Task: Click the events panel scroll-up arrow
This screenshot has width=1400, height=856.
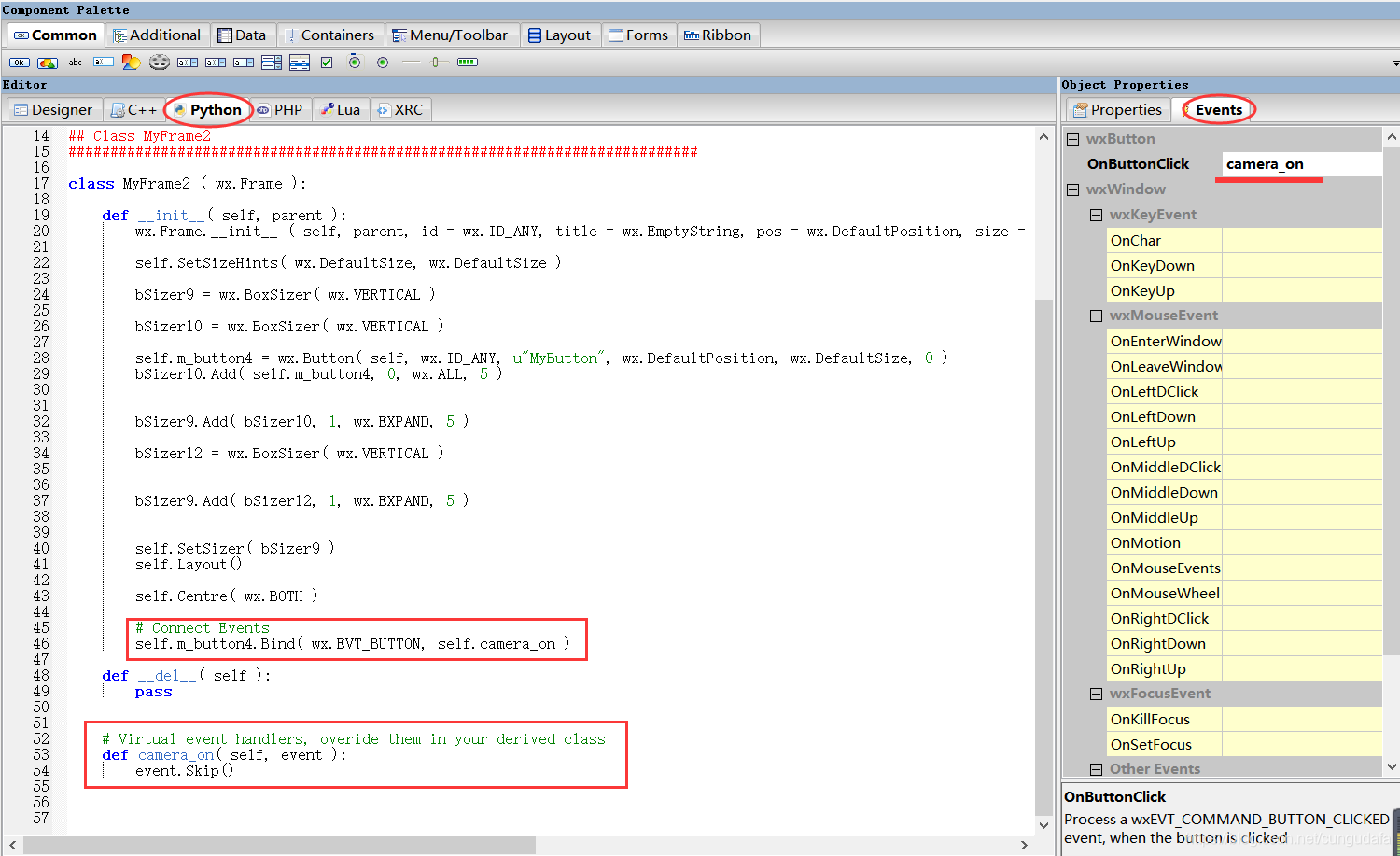Action: 1392,136
